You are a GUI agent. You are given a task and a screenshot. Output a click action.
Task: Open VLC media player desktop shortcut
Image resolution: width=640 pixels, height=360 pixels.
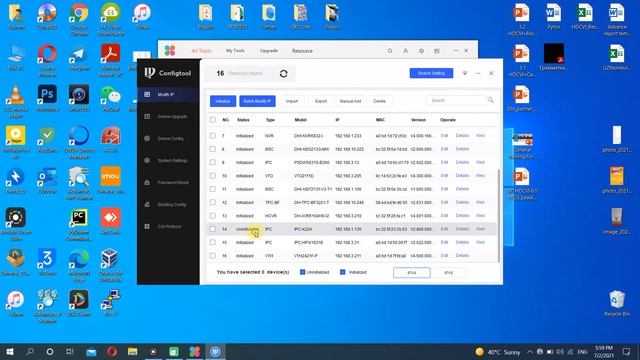(x=16, y=101)
